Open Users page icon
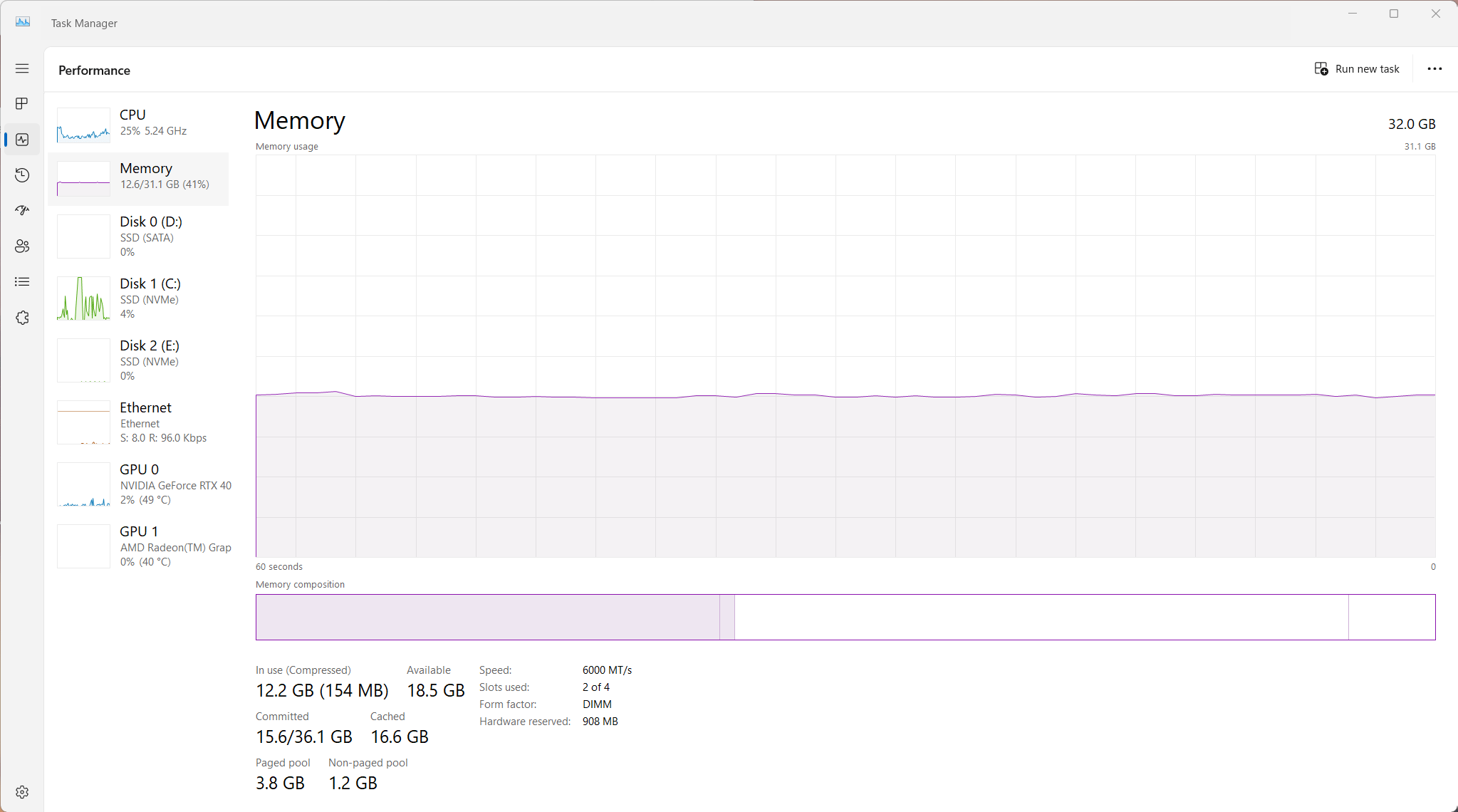The image size is (1458, 812). (x=22, y=246)
